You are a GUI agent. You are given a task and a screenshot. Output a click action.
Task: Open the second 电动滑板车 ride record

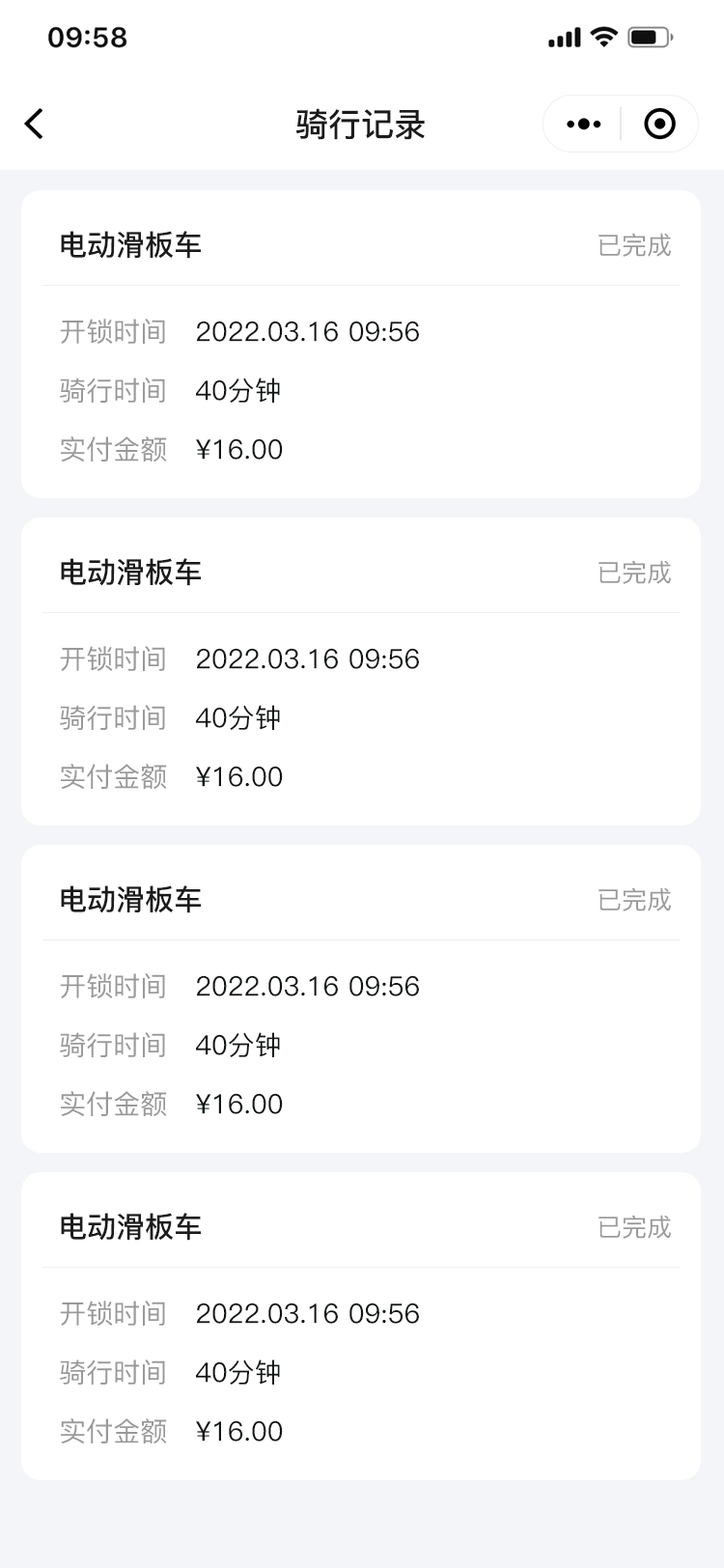[x=361, y=671]
